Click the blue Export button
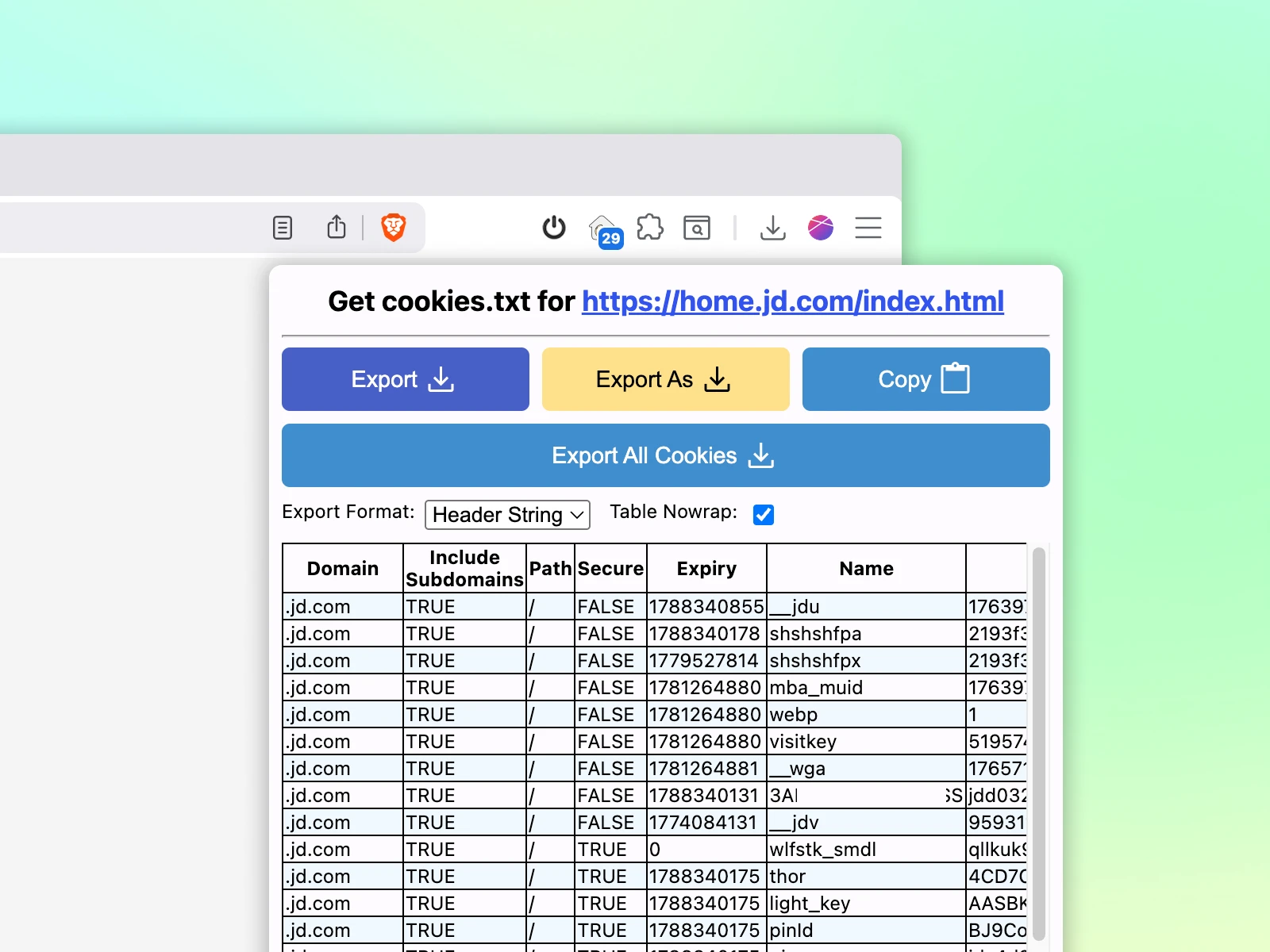The image size is (1270, 952). point(405,379)
